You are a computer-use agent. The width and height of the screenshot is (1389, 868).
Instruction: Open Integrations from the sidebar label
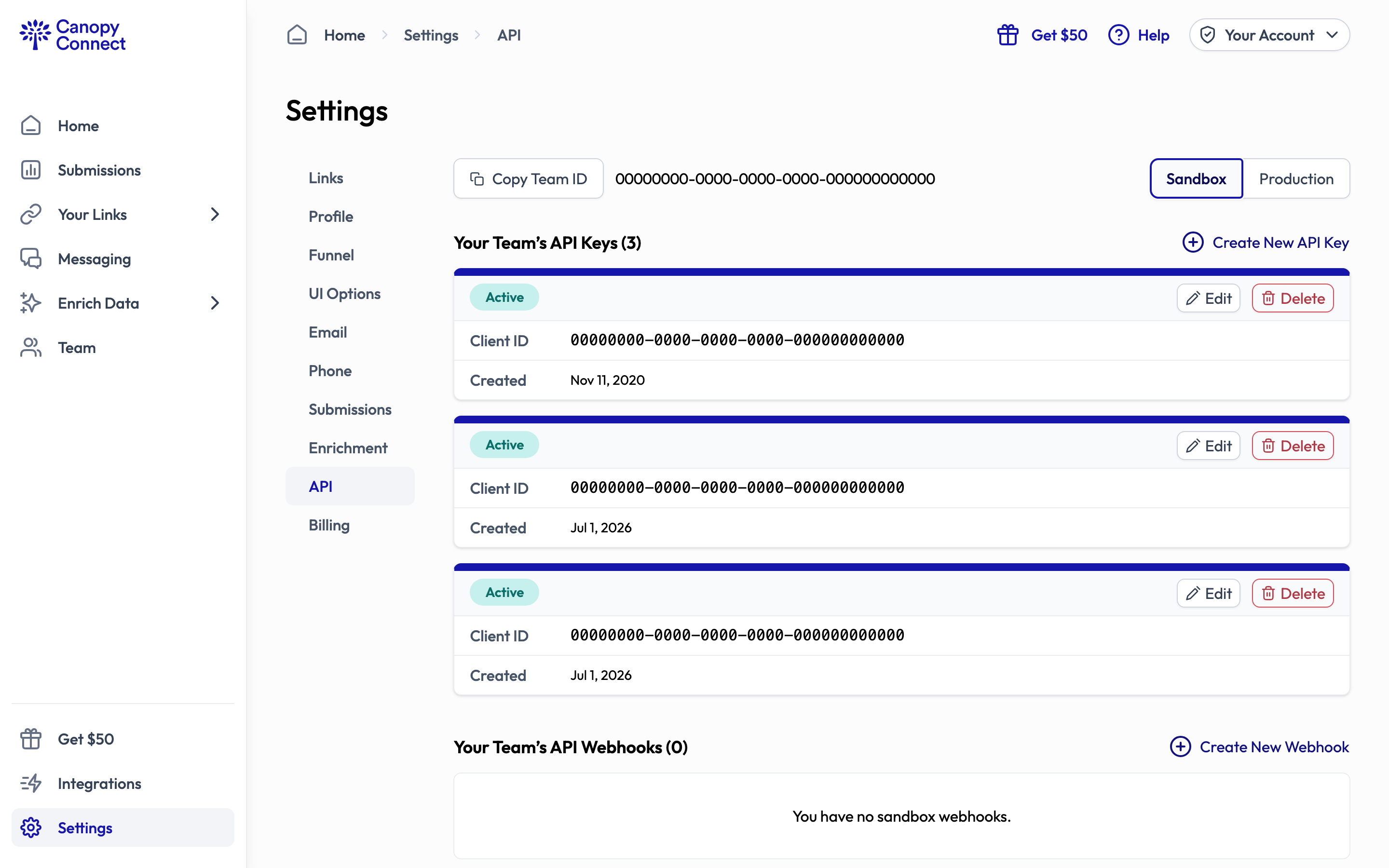pyautogui.click(x=99, y=783)
